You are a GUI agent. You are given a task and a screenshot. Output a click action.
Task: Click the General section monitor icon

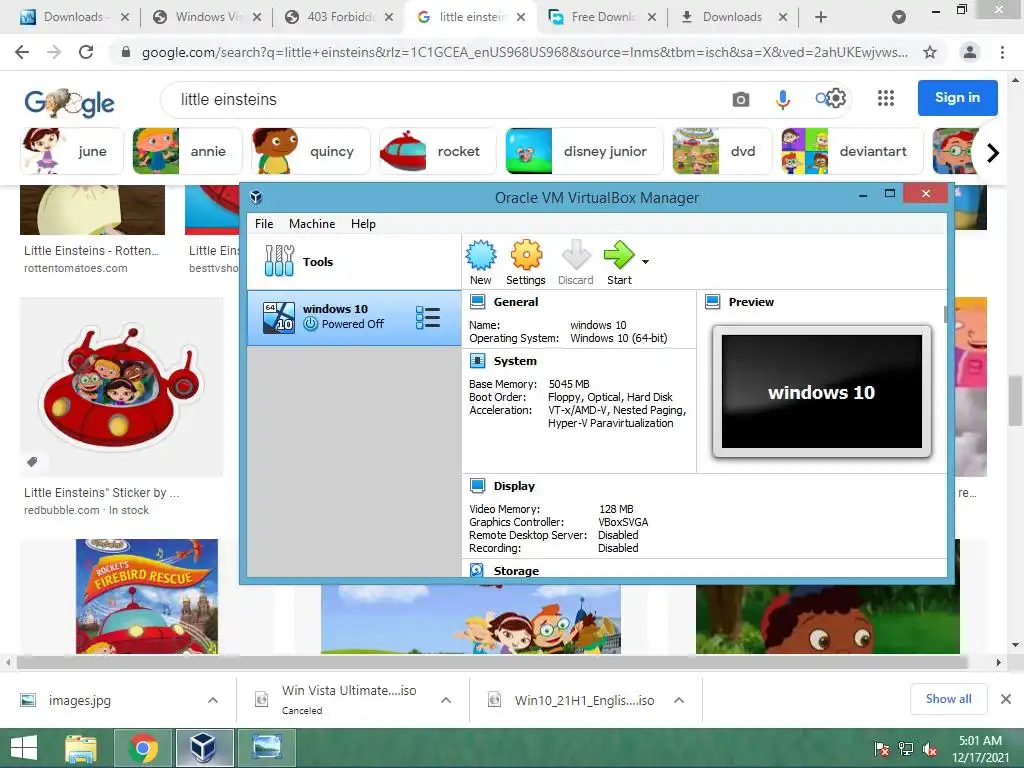pyautogui.click(x=477, y=302)
